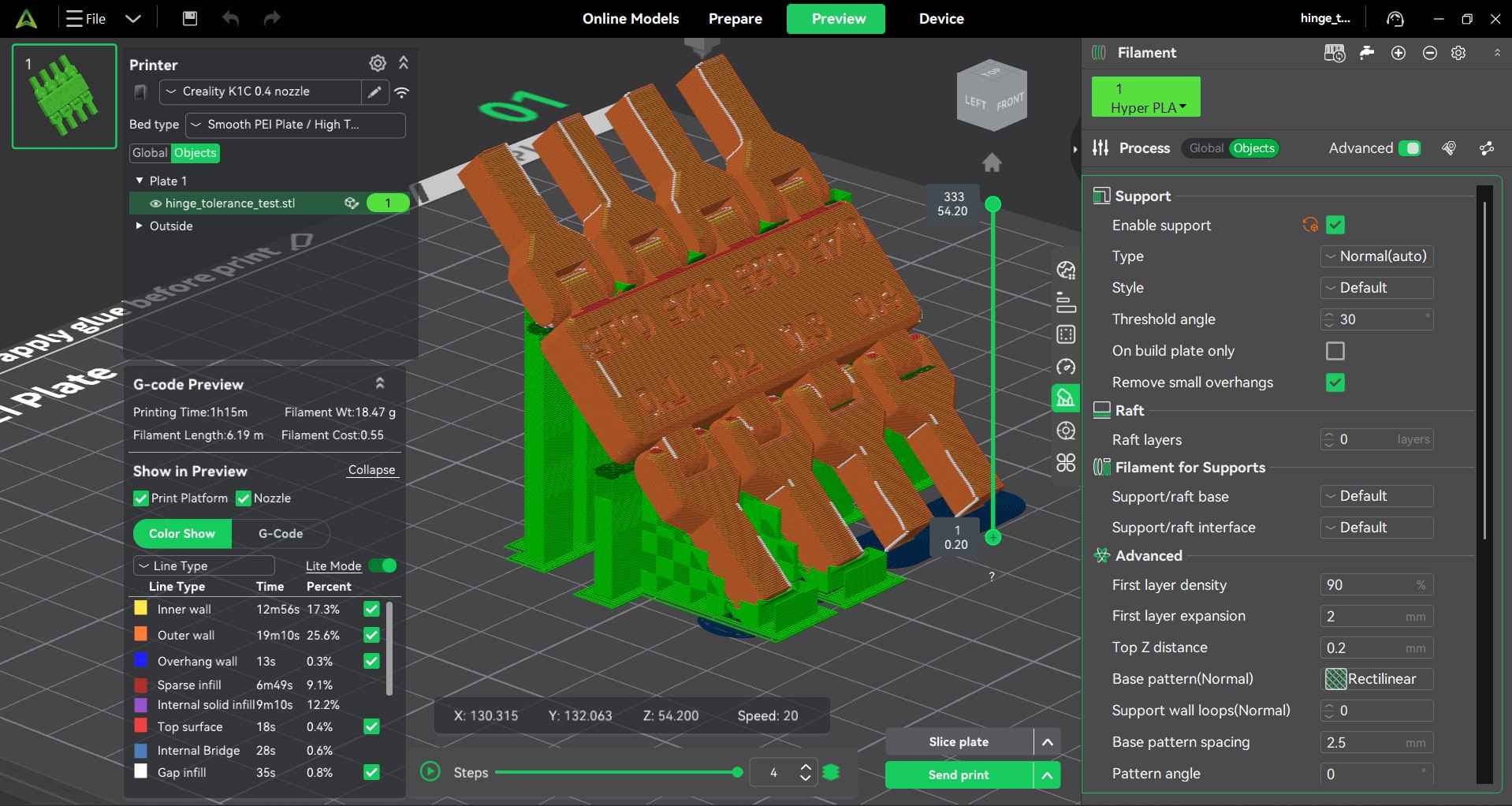Click the save icon in the top toolbar

190,18
